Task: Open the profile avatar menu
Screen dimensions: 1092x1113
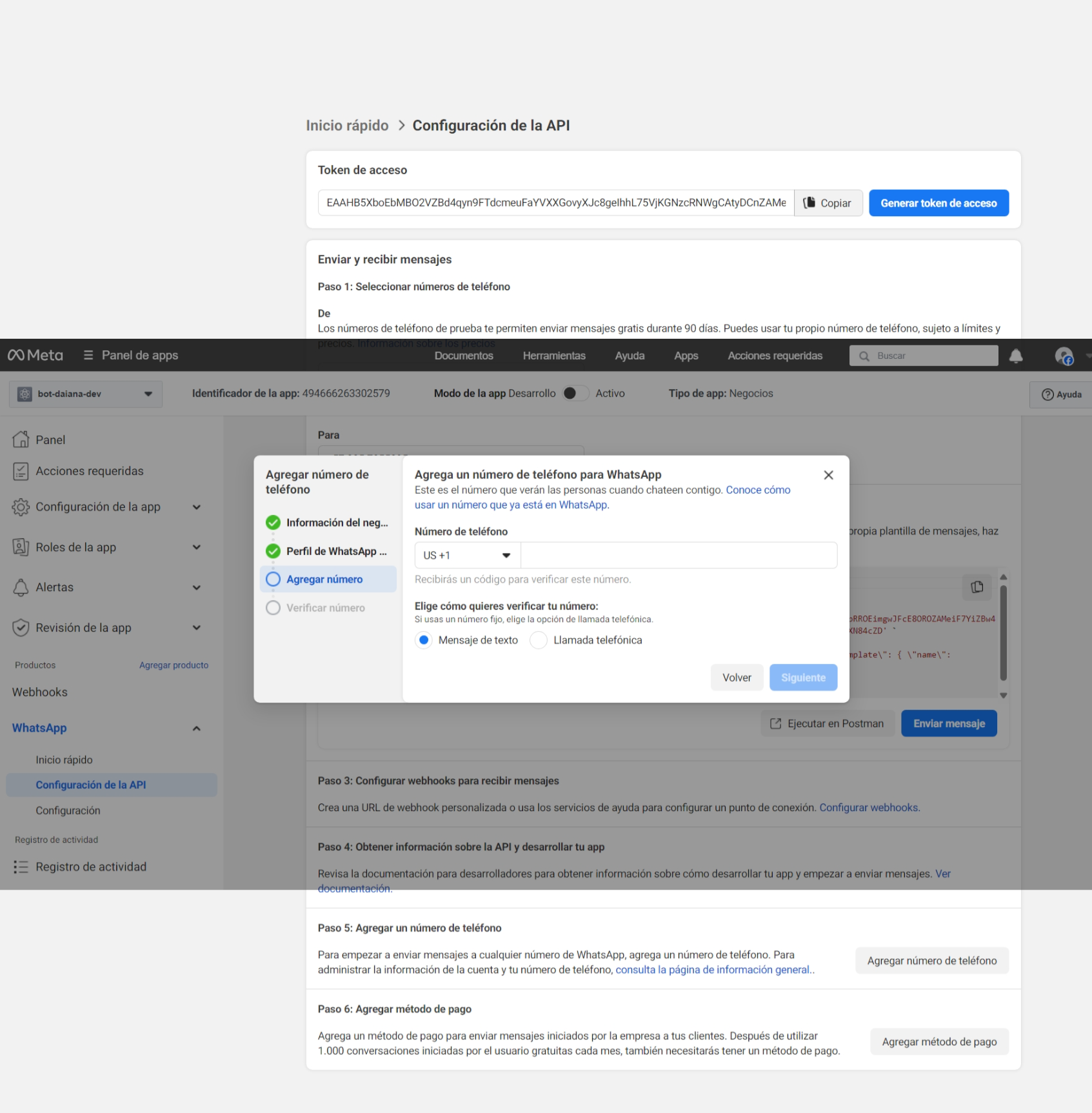Action: (1064, 356)
